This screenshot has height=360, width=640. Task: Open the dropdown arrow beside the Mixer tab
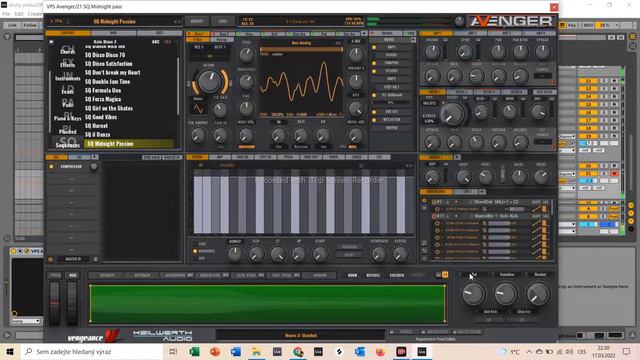tap(457, 157)
